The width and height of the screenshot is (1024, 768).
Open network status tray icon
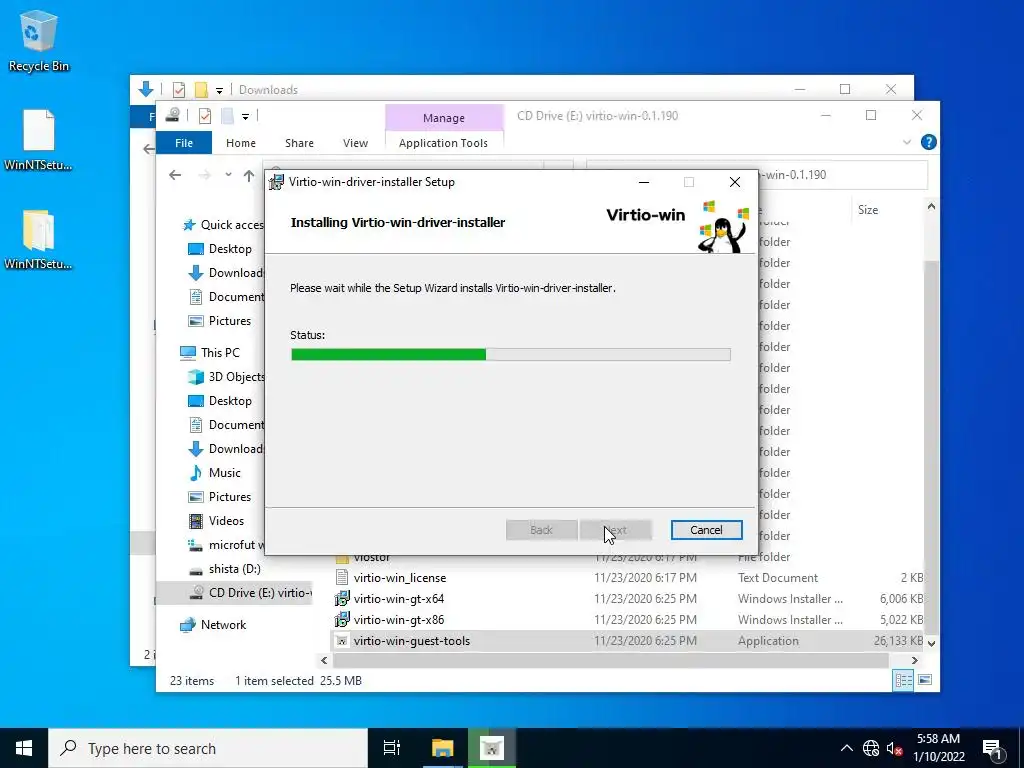tap(871, 748)
